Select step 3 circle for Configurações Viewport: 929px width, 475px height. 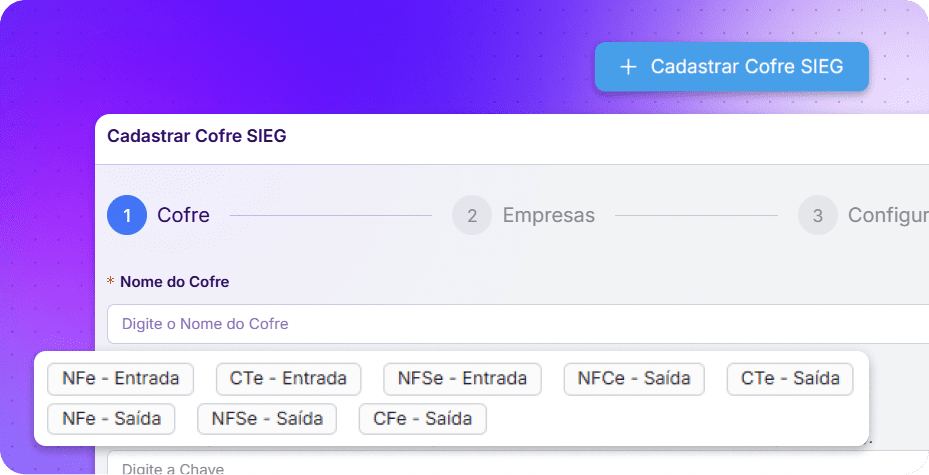818,215
